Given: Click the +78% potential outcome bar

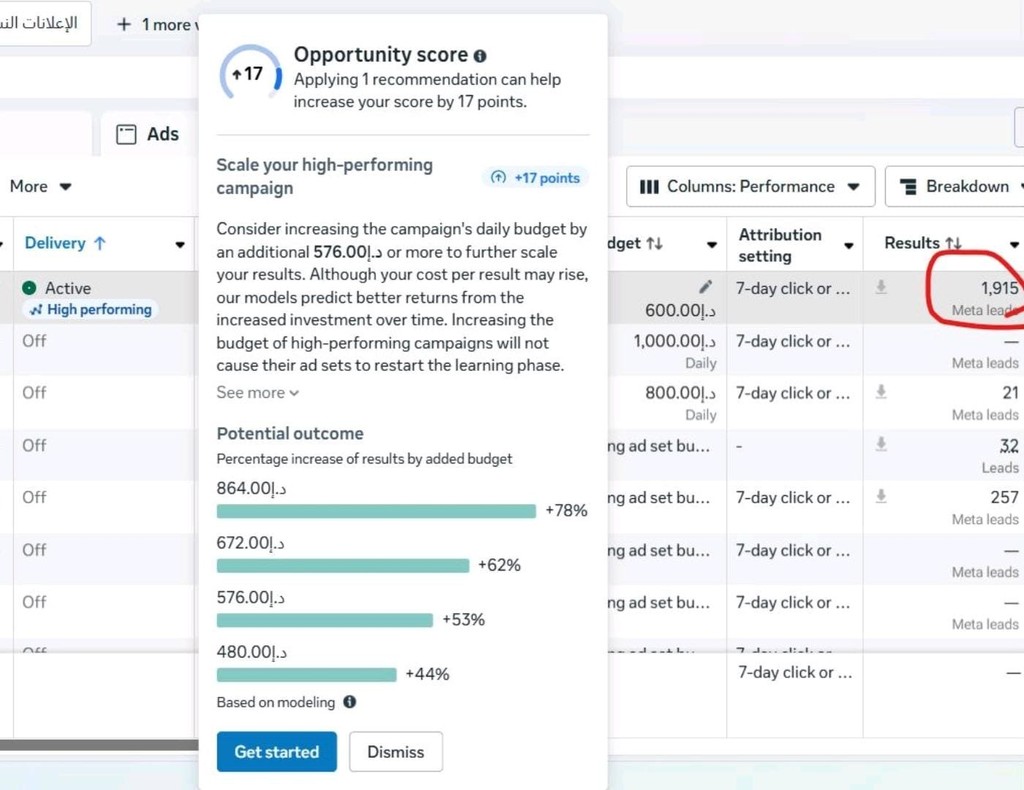Looking at the screenshot, I should (x=376, y=511).
